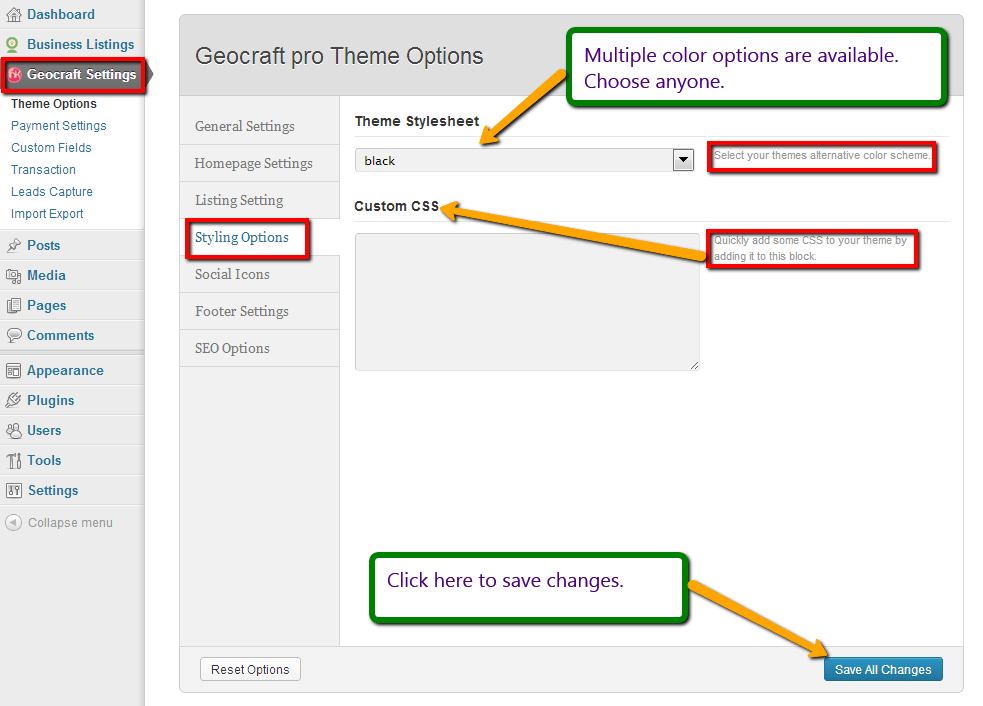This screenshot has height=706, width=983.
Task: Open Import Export submenu link
Action: [x=47, y=214]
